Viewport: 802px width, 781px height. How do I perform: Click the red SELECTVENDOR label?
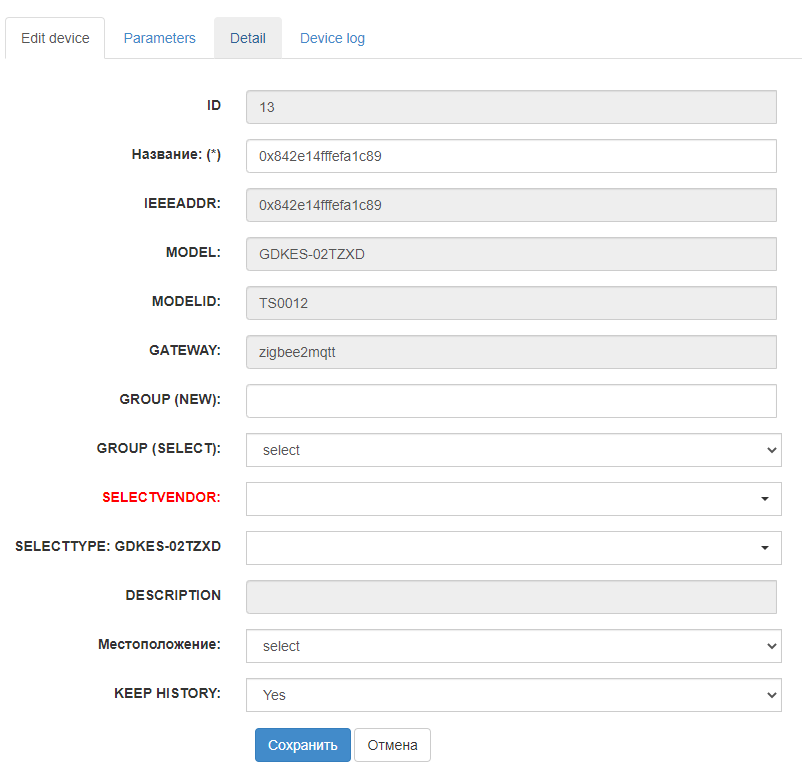pyautogui.click(x=161, y=497)
